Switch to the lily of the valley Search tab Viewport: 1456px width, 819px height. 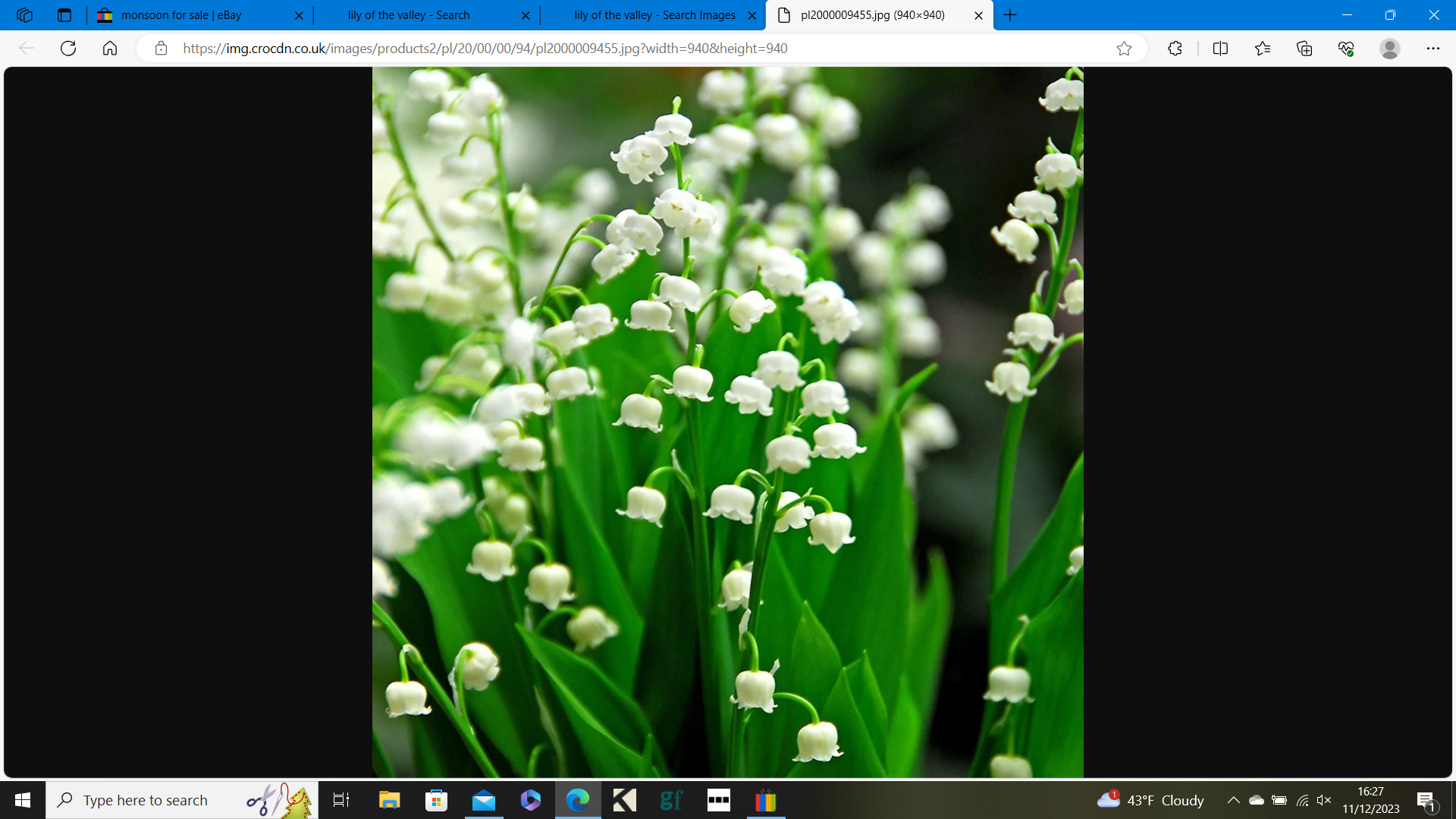point(427,15)
